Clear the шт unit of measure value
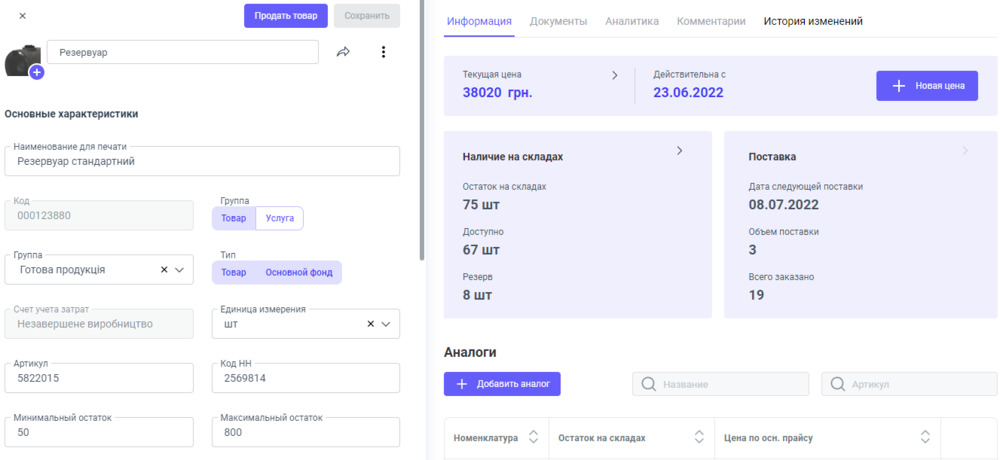 (370, 324)
